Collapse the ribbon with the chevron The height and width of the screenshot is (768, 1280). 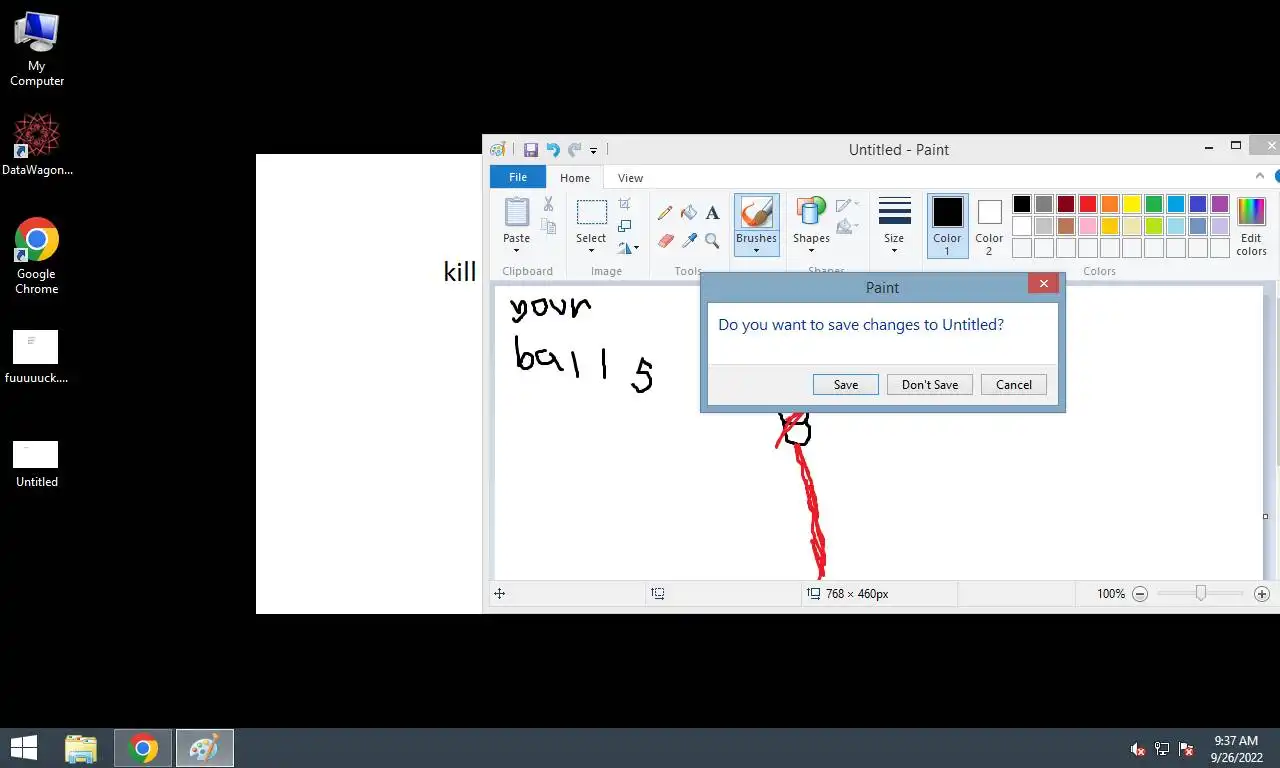[x=1260, y=176]
